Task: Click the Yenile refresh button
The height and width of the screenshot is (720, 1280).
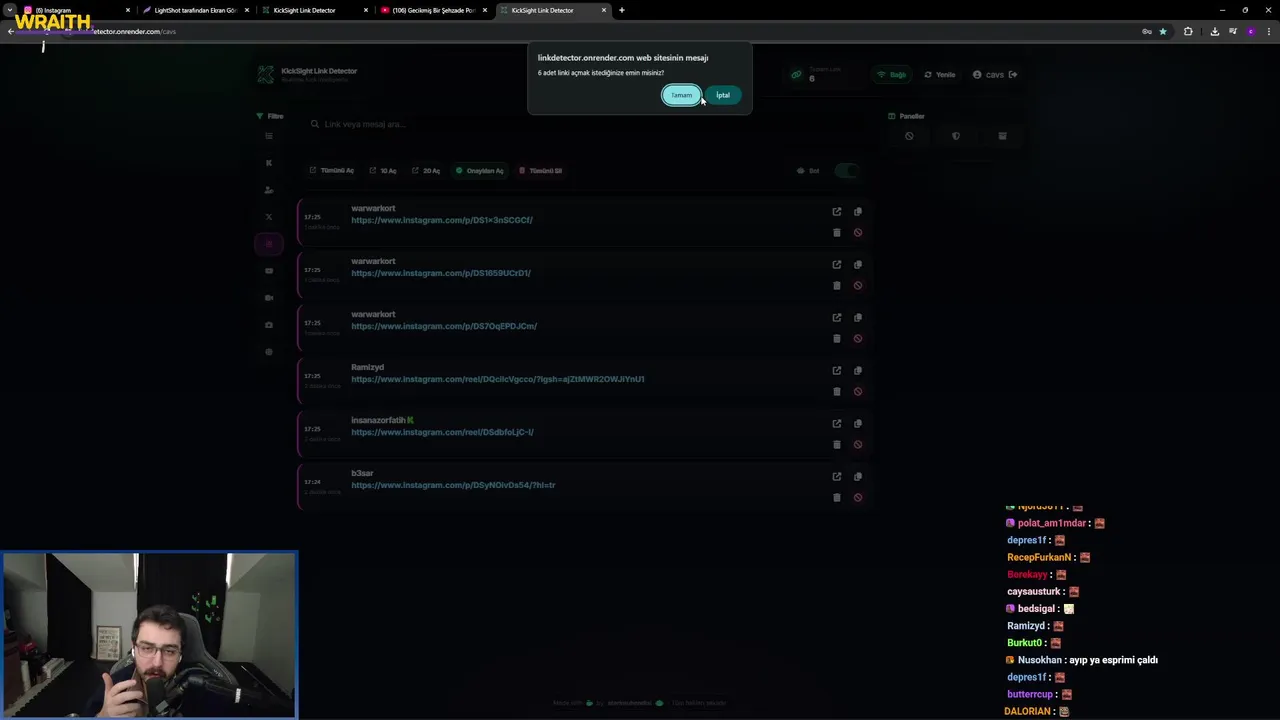Action: pos(940,75)
